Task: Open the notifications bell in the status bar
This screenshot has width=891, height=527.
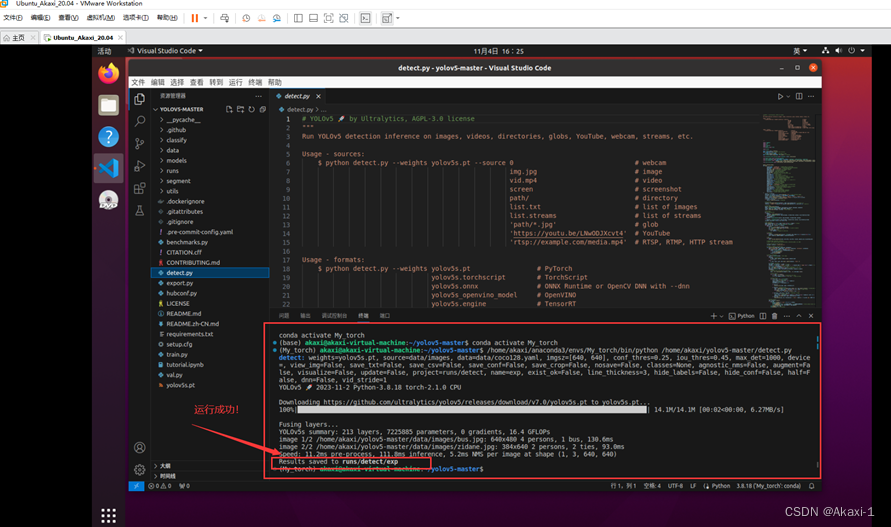Action: pyautogui.click(x=811, y=486)
